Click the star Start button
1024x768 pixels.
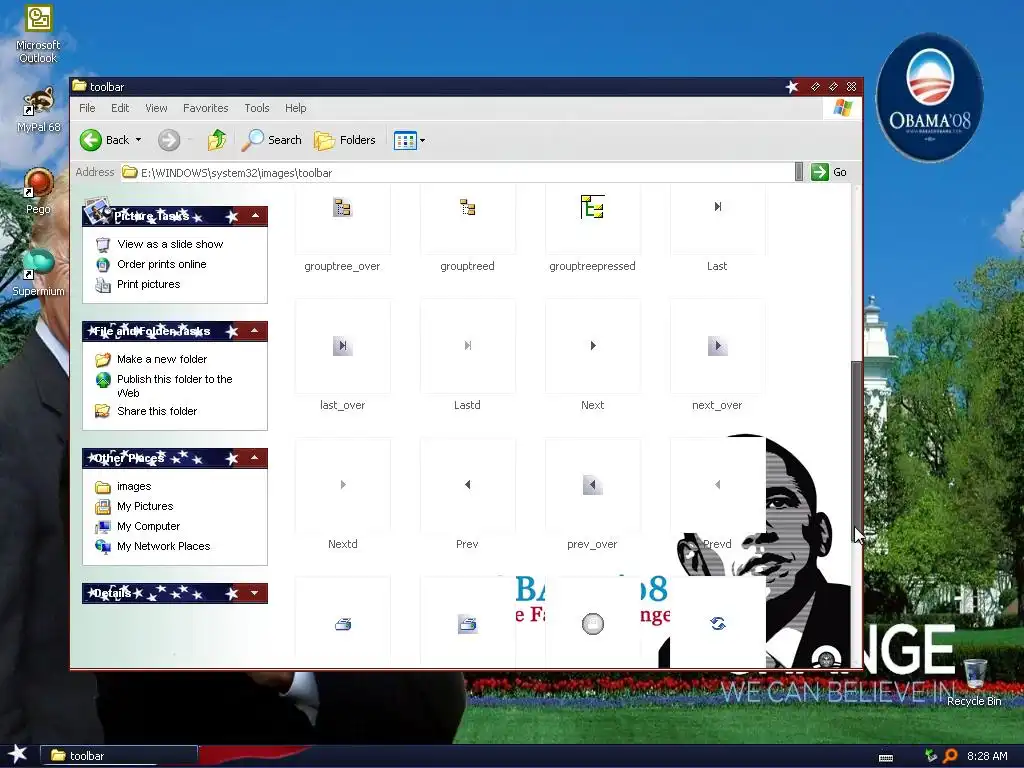click(18, 755)
